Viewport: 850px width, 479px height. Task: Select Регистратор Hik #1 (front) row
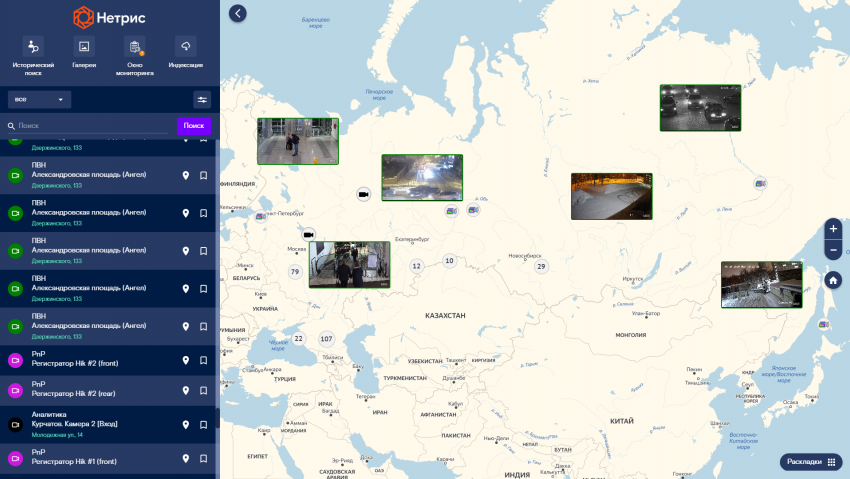click(x=108, y=459)
